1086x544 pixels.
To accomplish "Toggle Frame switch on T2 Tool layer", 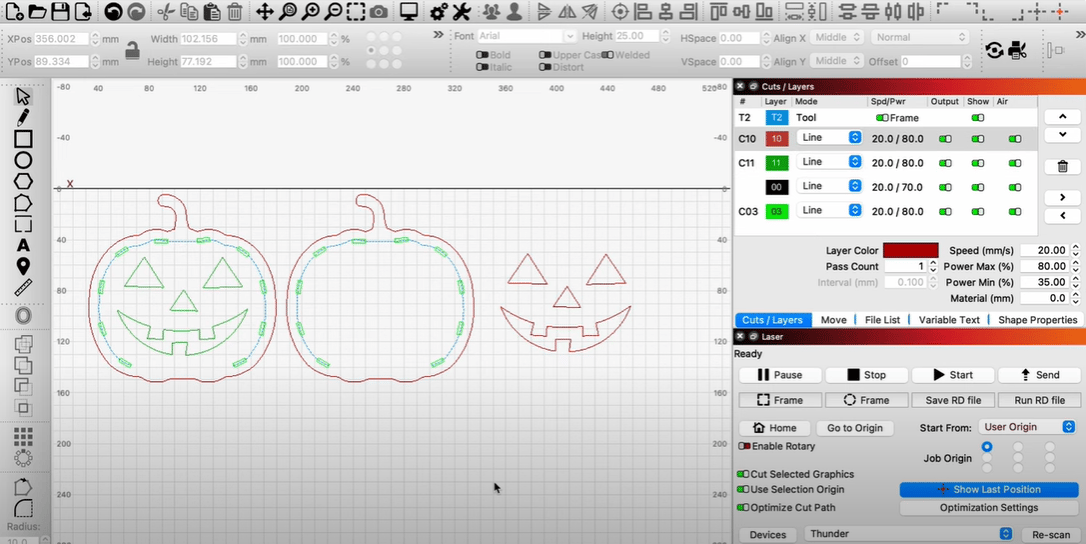I will coord(882,118).
